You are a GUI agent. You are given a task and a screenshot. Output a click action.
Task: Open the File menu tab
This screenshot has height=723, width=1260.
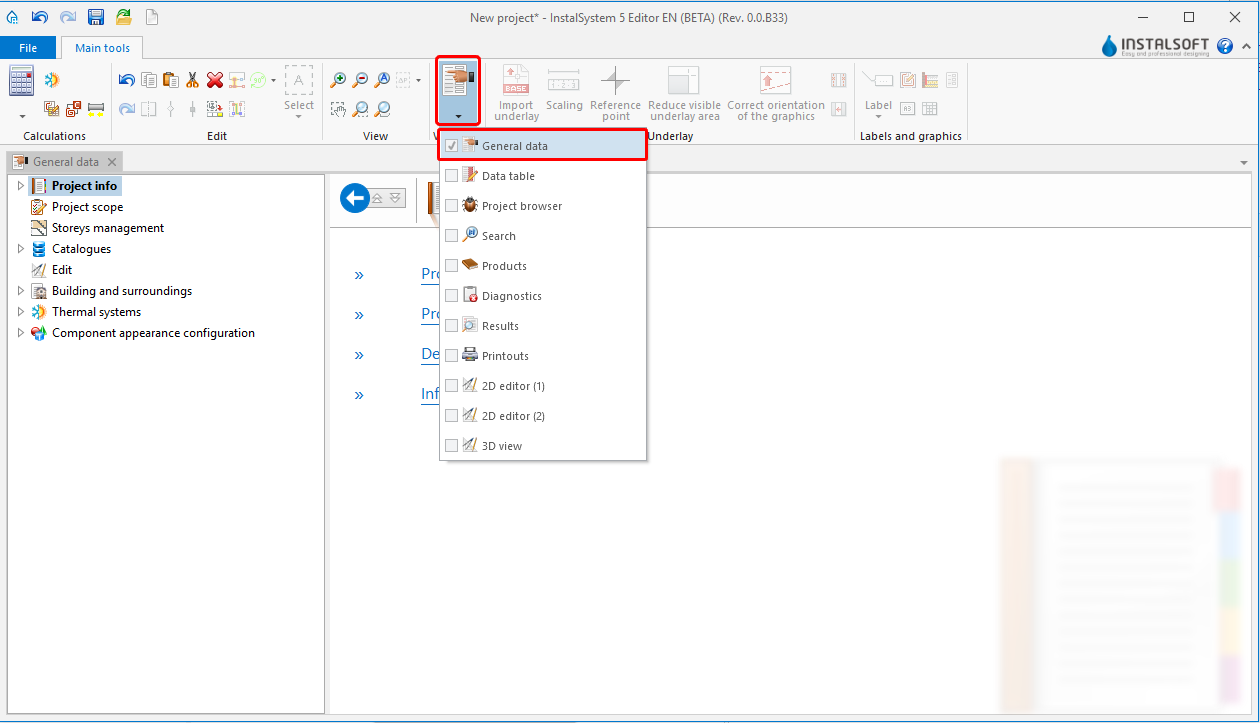click(28, 48)
